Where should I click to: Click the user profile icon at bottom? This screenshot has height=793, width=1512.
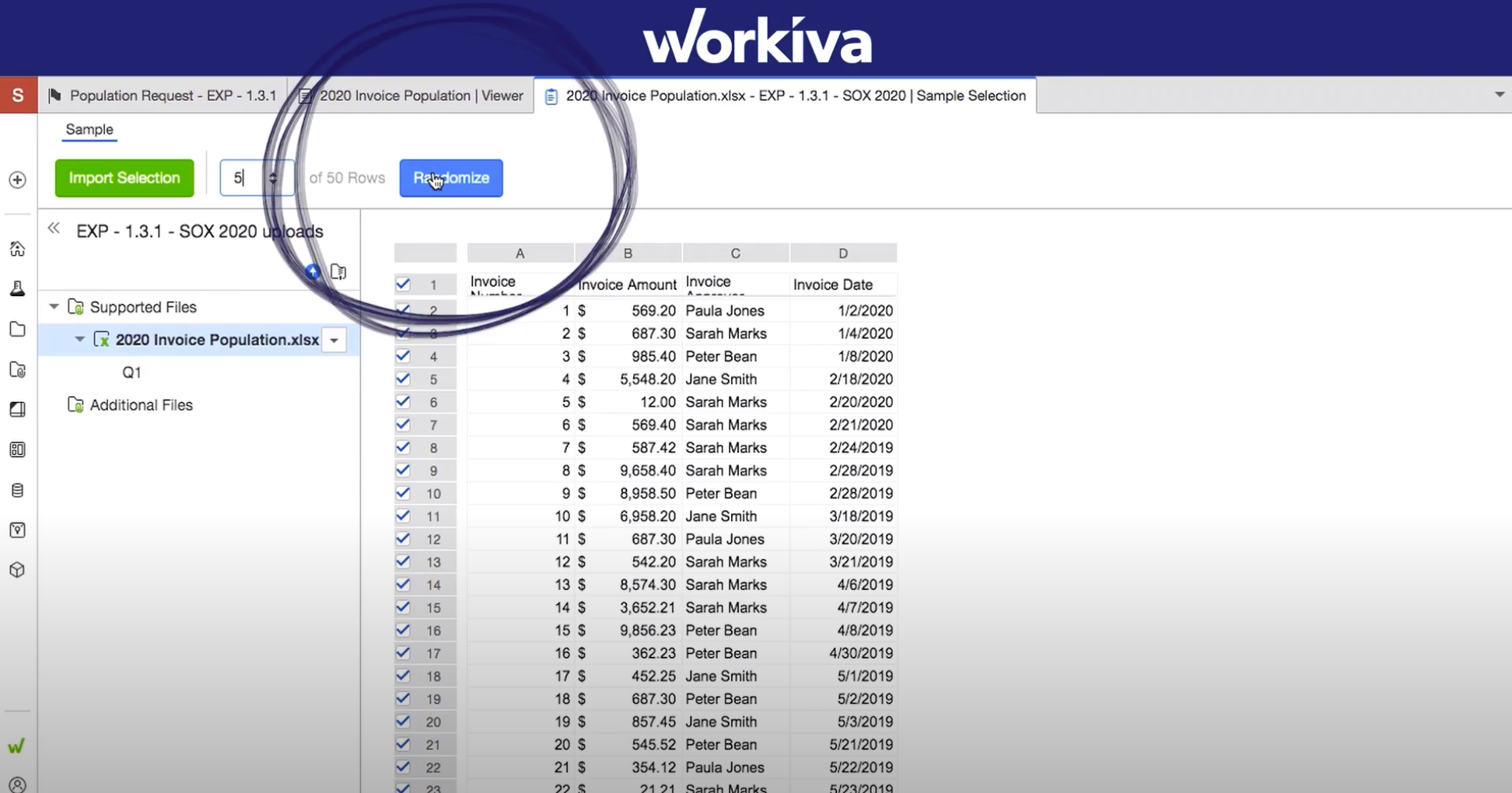(17, 784)
